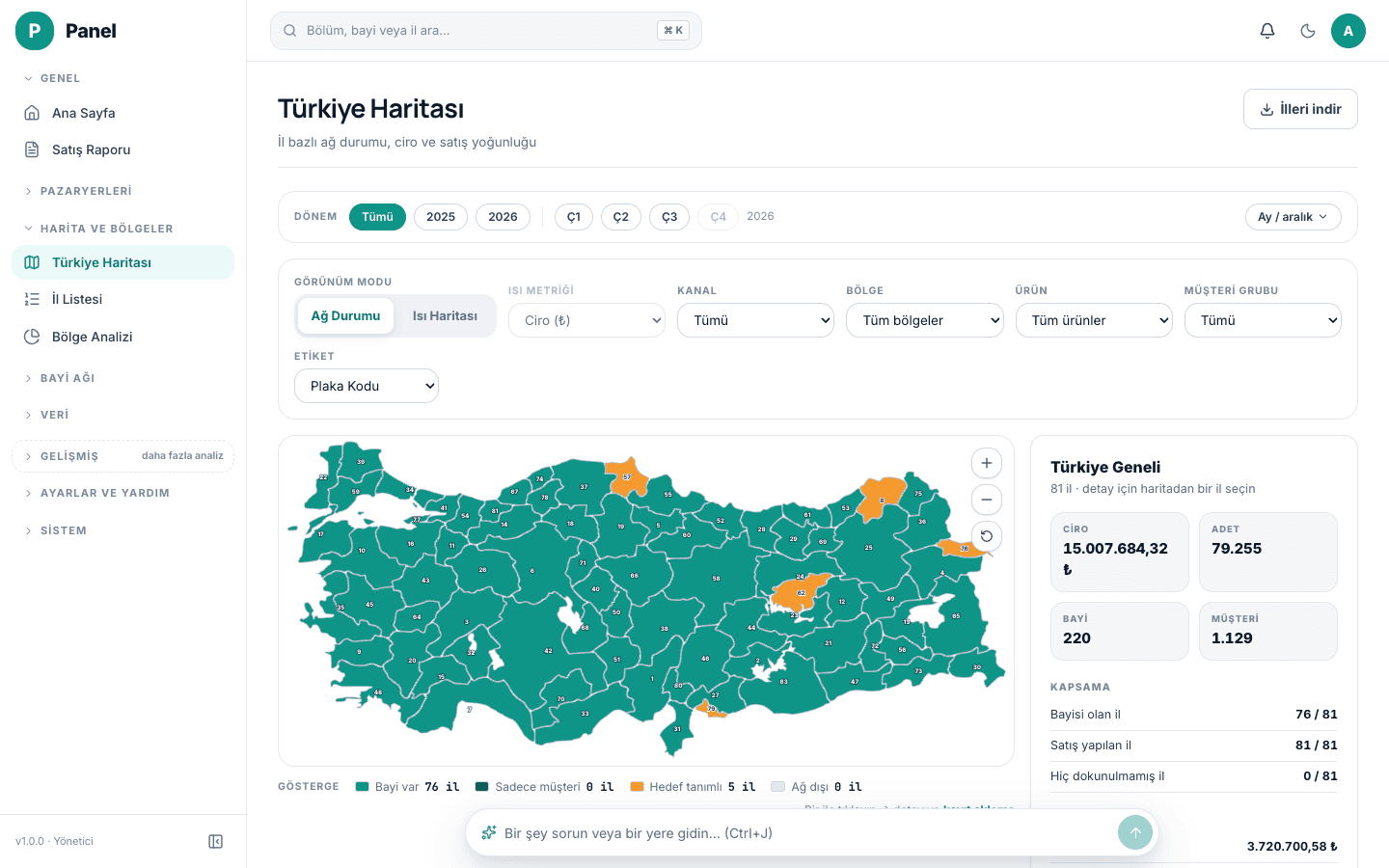Download provinces with İlleri indir
The image size is (1389, 868).
(1300, 109)
